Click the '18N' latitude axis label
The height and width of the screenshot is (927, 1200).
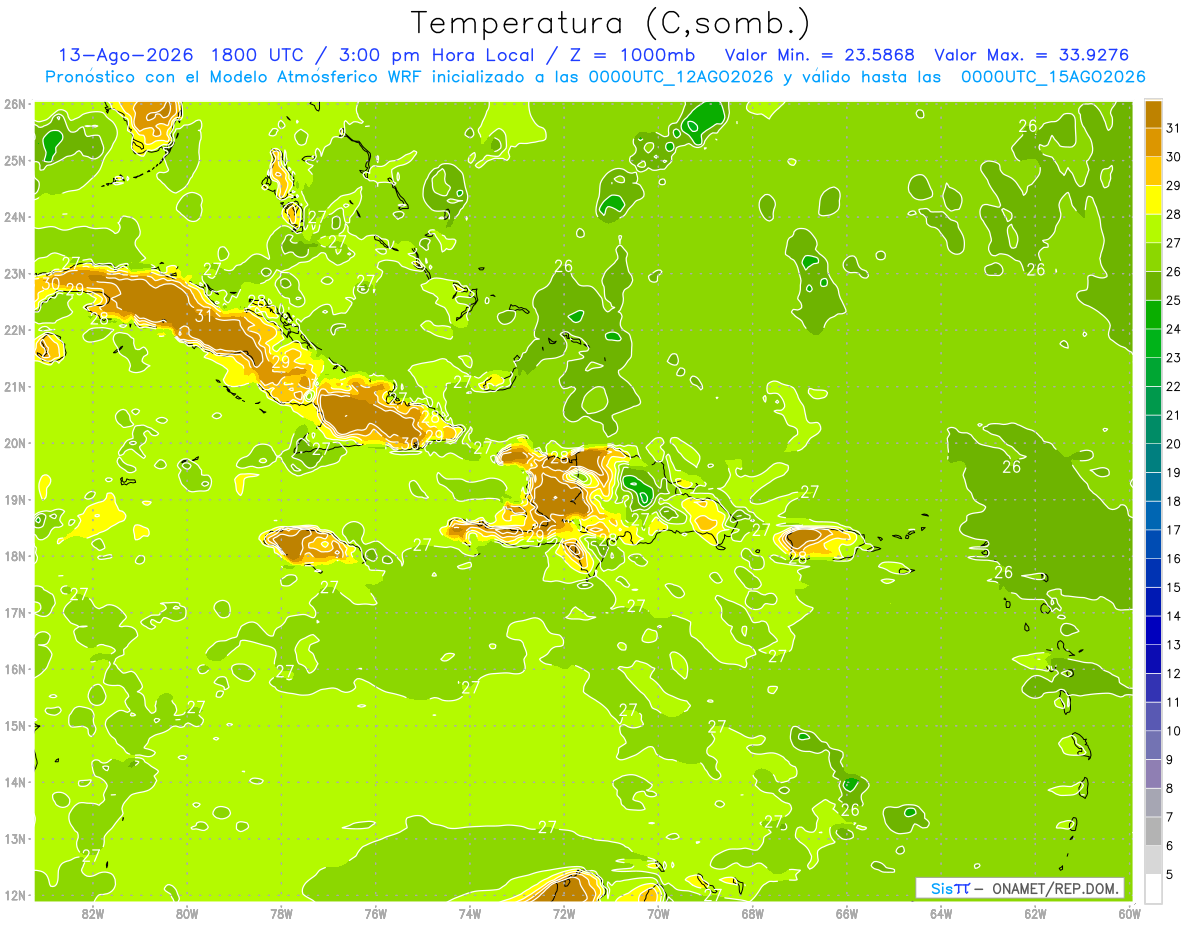click(x=14, y=556)
